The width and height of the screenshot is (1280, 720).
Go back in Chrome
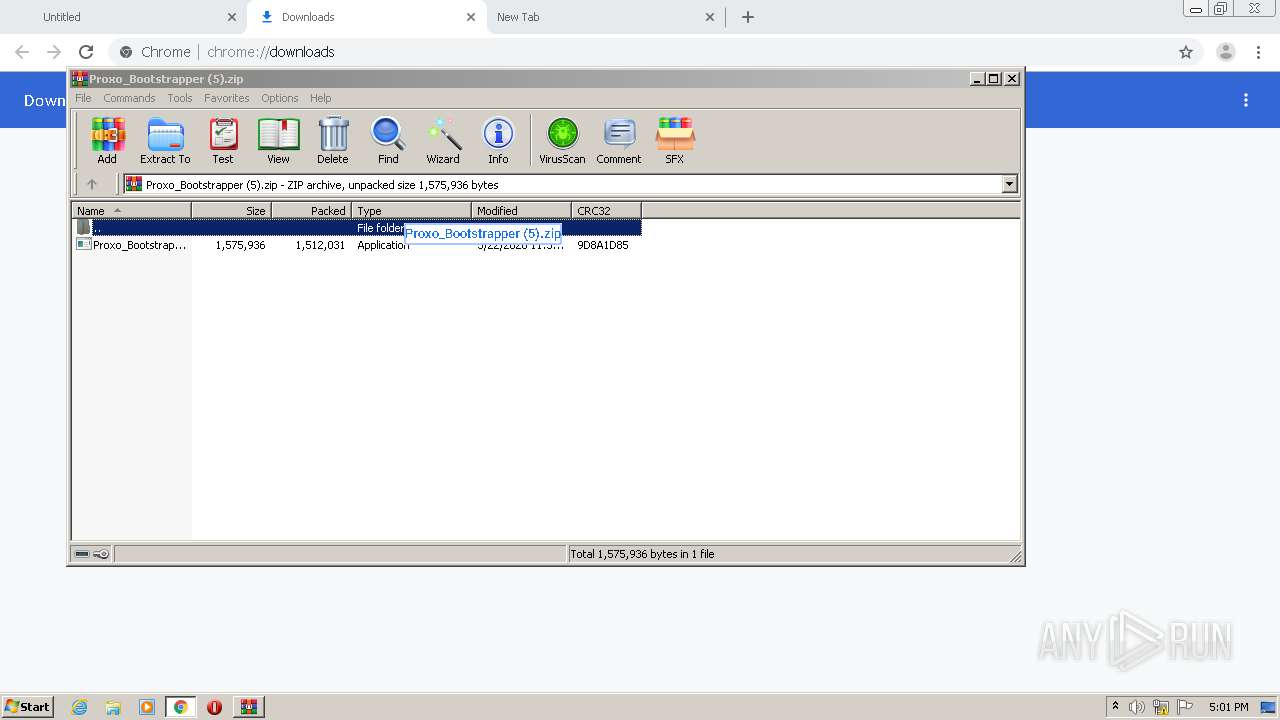tap(22, 52)
